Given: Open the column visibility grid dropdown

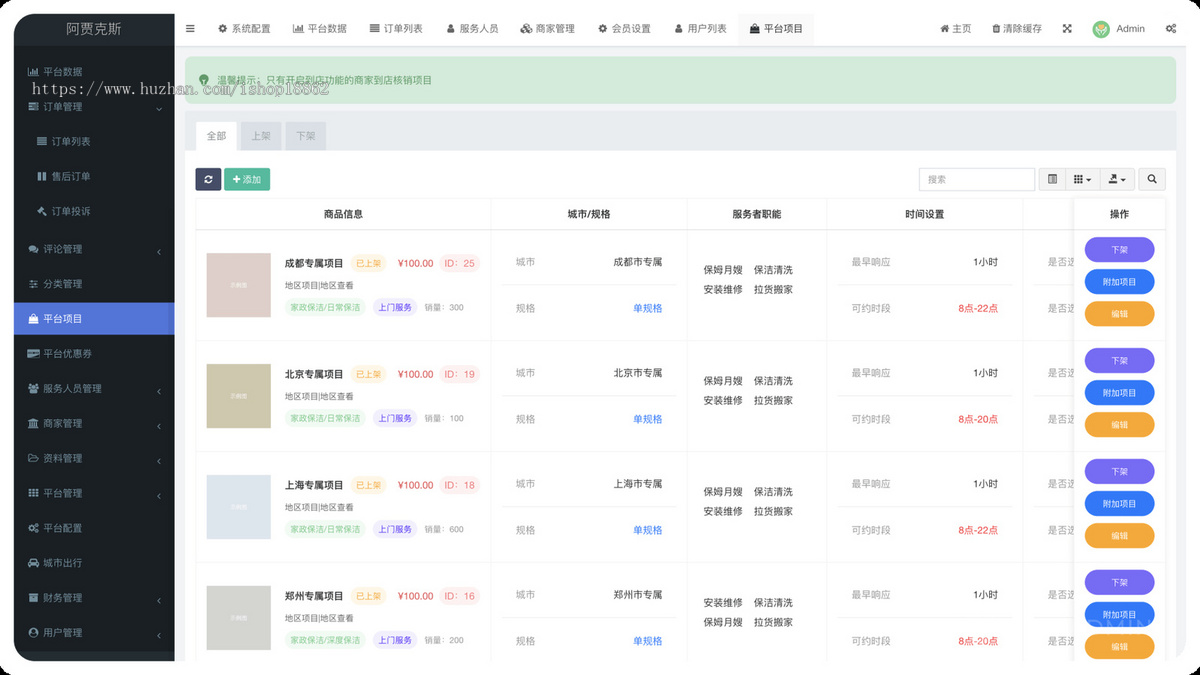Looking at the screenshot, I should (x=1082, y=179).
